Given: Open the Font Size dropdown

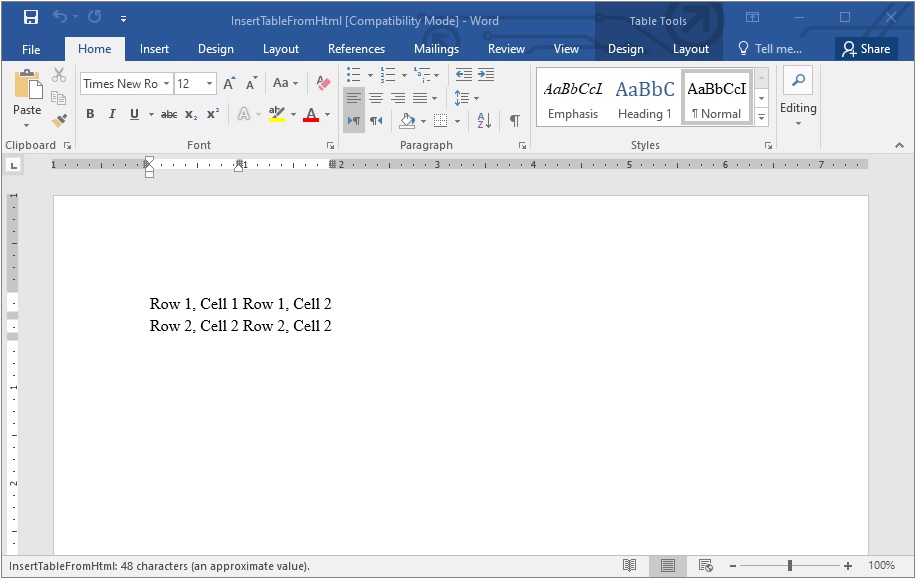Looking at the screenshot, I should click(207, 83).
